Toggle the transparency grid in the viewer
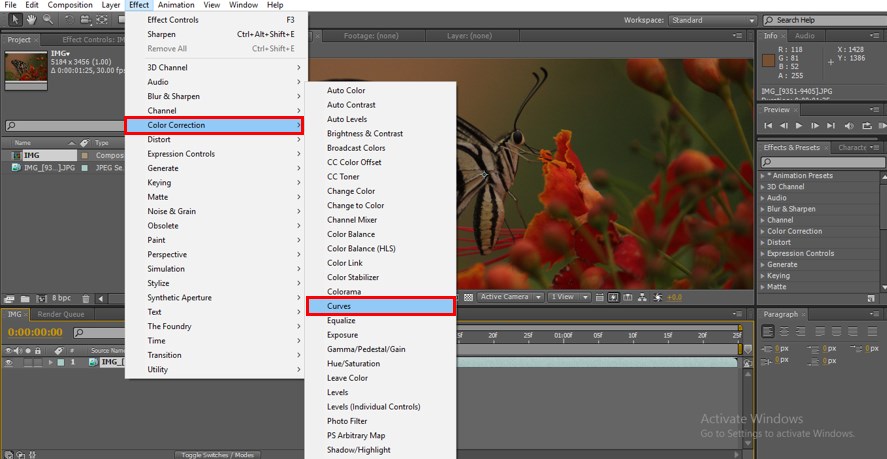887x459 pixels. pos(468,297)
